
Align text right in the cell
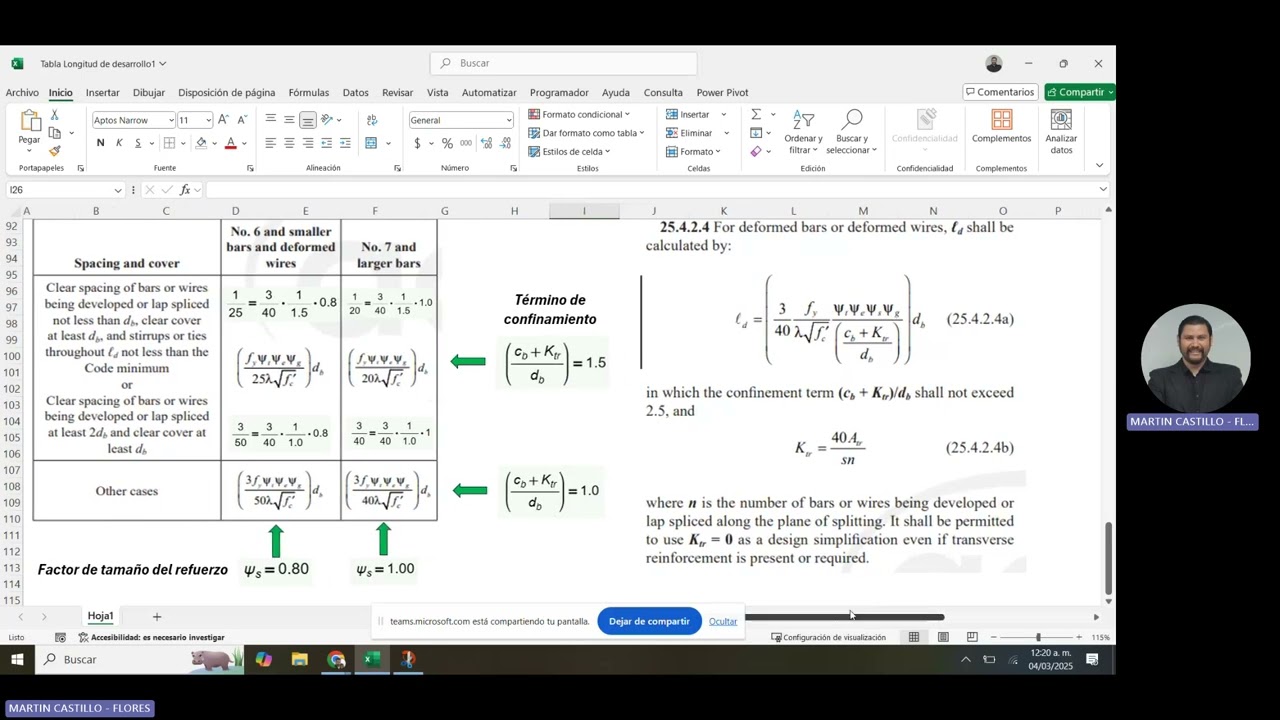[308, 143]
